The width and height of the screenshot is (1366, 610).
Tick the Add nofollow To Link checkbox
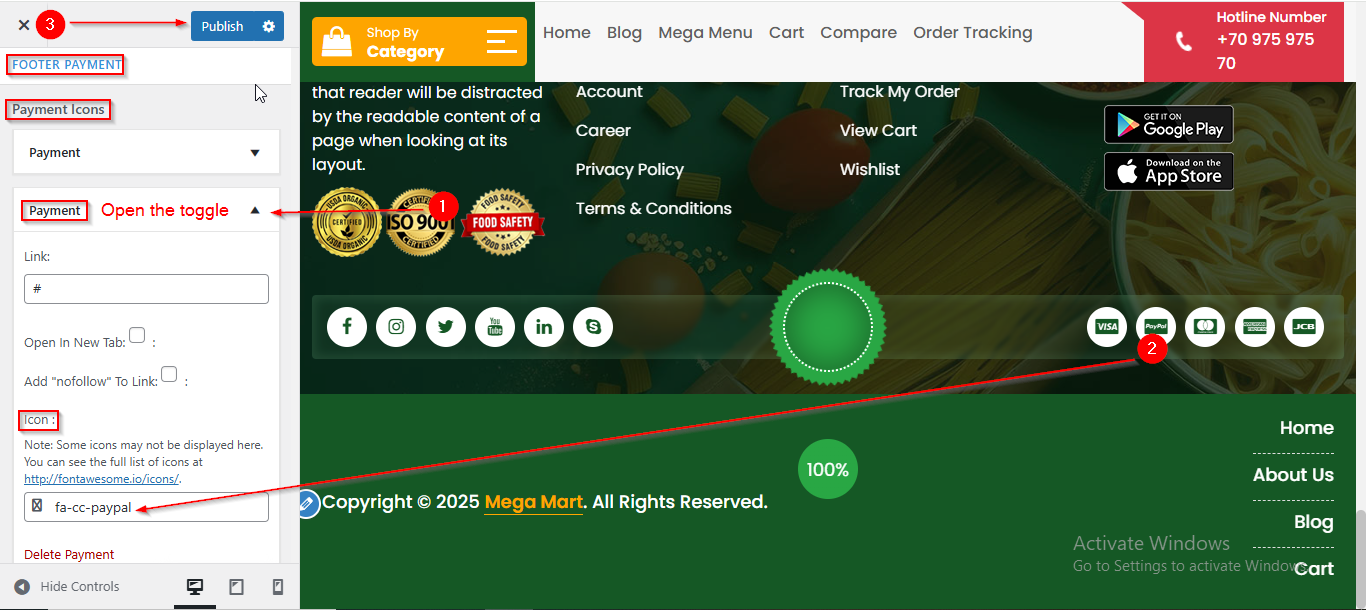(x=169, y=374)
